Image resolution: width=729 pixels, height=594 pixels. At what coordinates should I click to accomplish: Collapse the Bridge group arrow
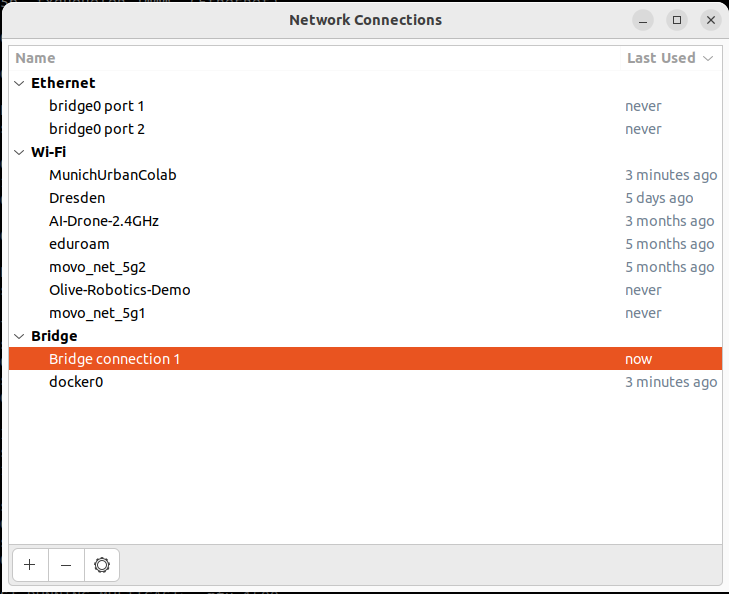click(x=20, y=336)
